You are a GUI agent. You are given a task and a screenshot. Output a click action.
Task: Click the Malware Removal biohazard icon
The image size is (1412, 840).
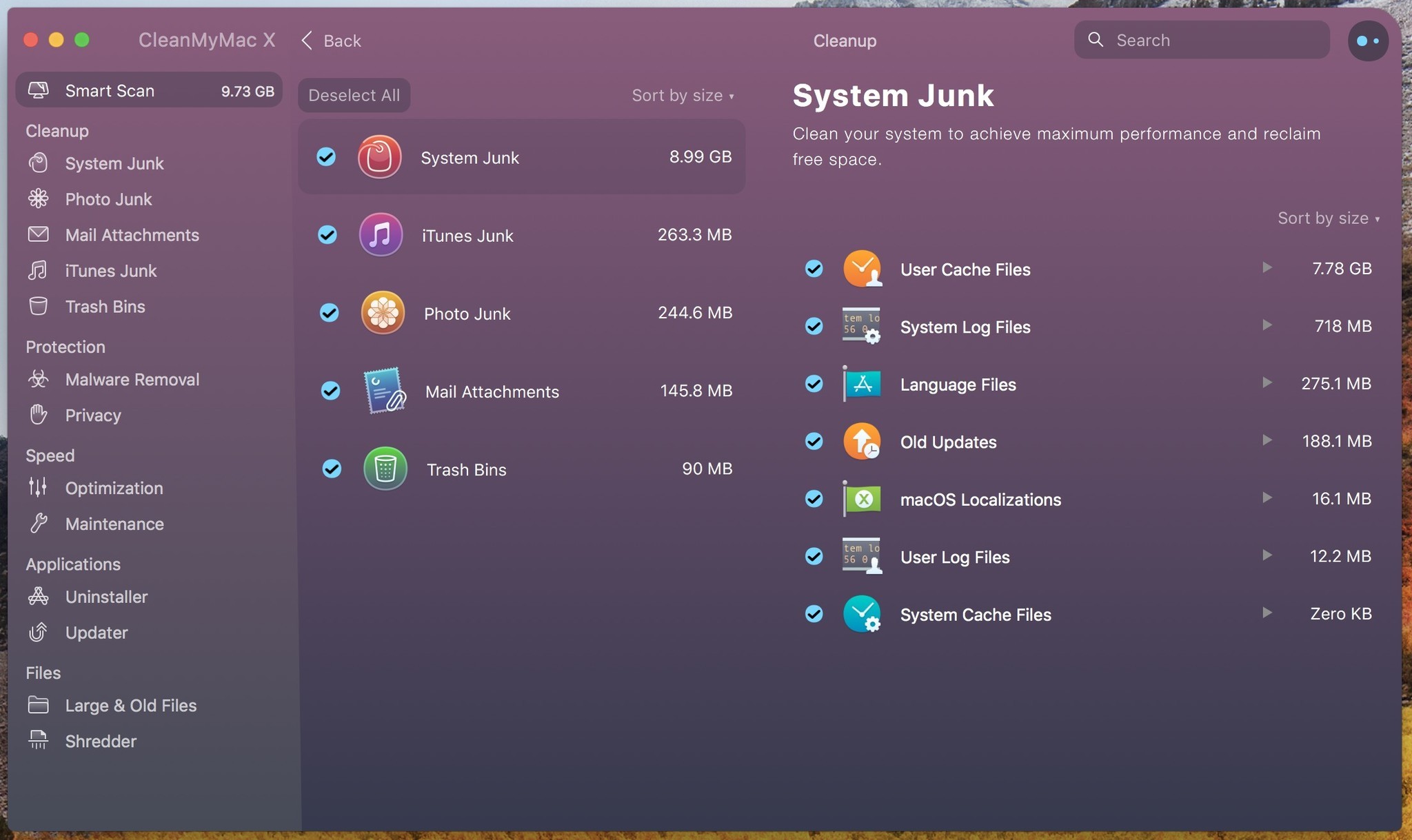(39, 379)
